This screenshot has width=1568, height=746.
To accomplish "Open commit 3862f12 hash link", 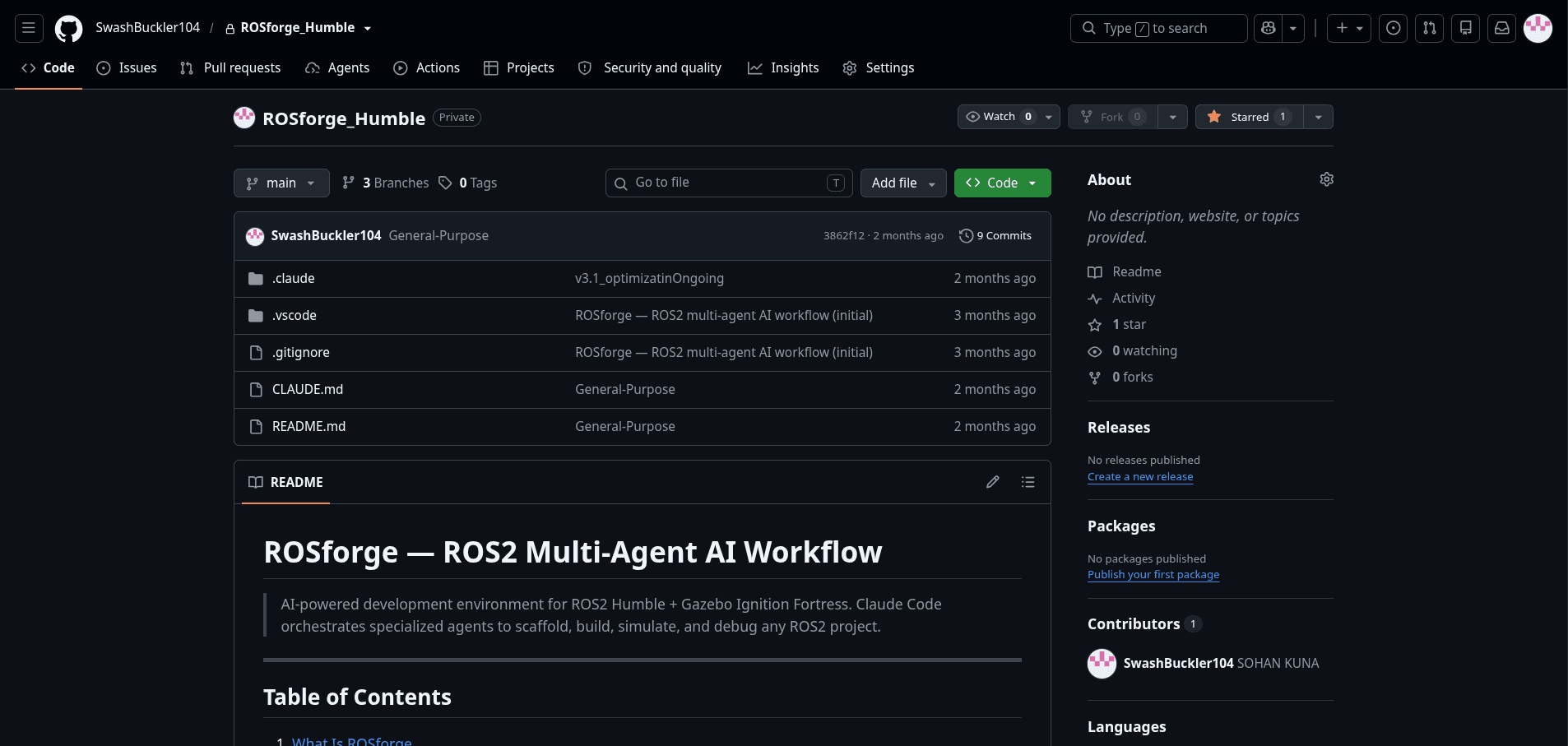I will [x=843, y=236].
